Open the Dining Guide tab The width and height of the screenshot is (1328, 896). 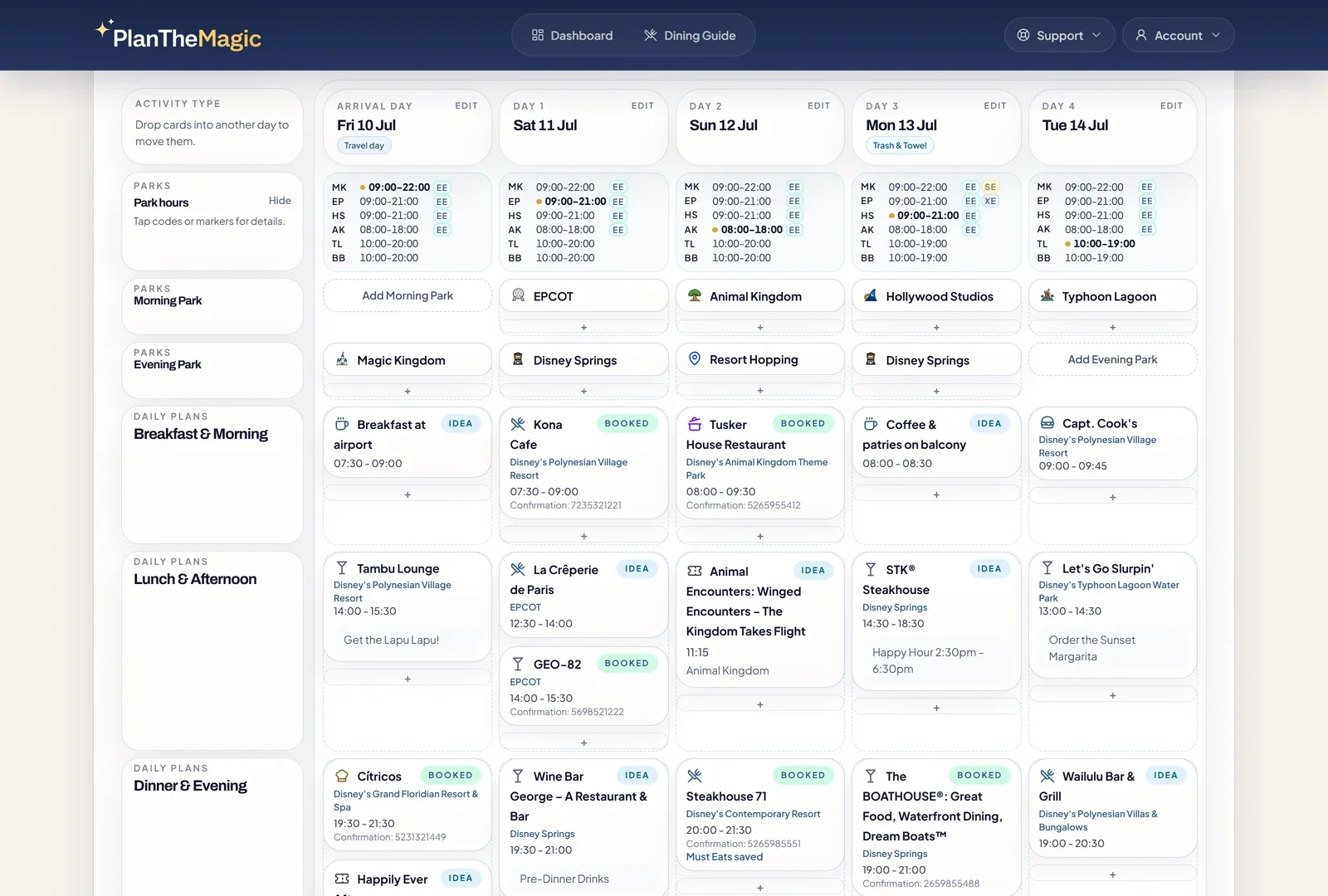(690, 36)
